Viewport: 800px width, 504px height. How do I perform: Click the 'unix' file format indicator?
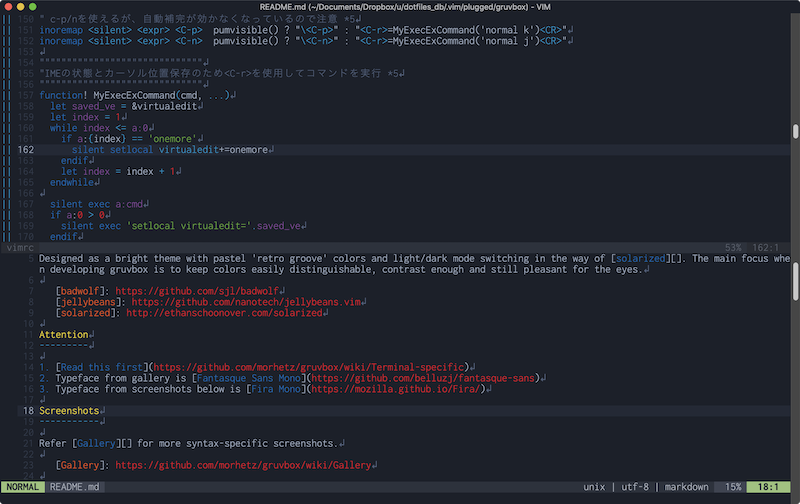point(594,487)
